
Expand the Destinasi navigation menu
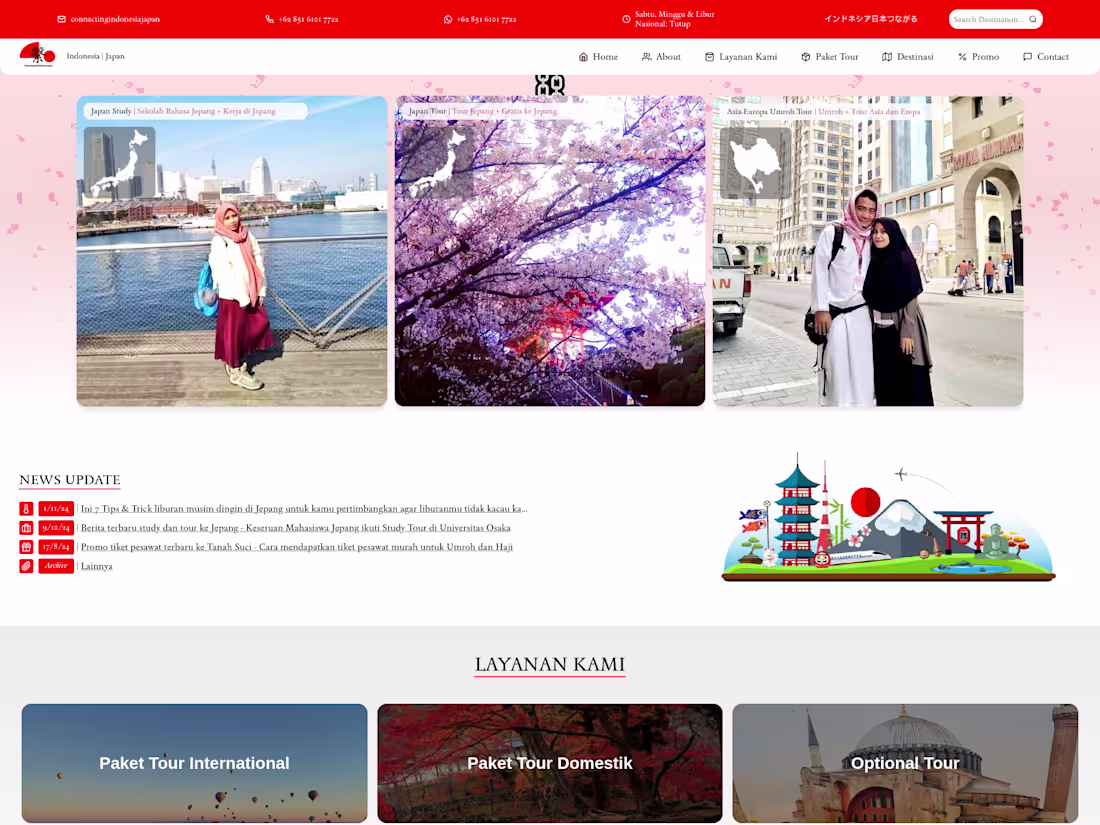pos(908,57)
